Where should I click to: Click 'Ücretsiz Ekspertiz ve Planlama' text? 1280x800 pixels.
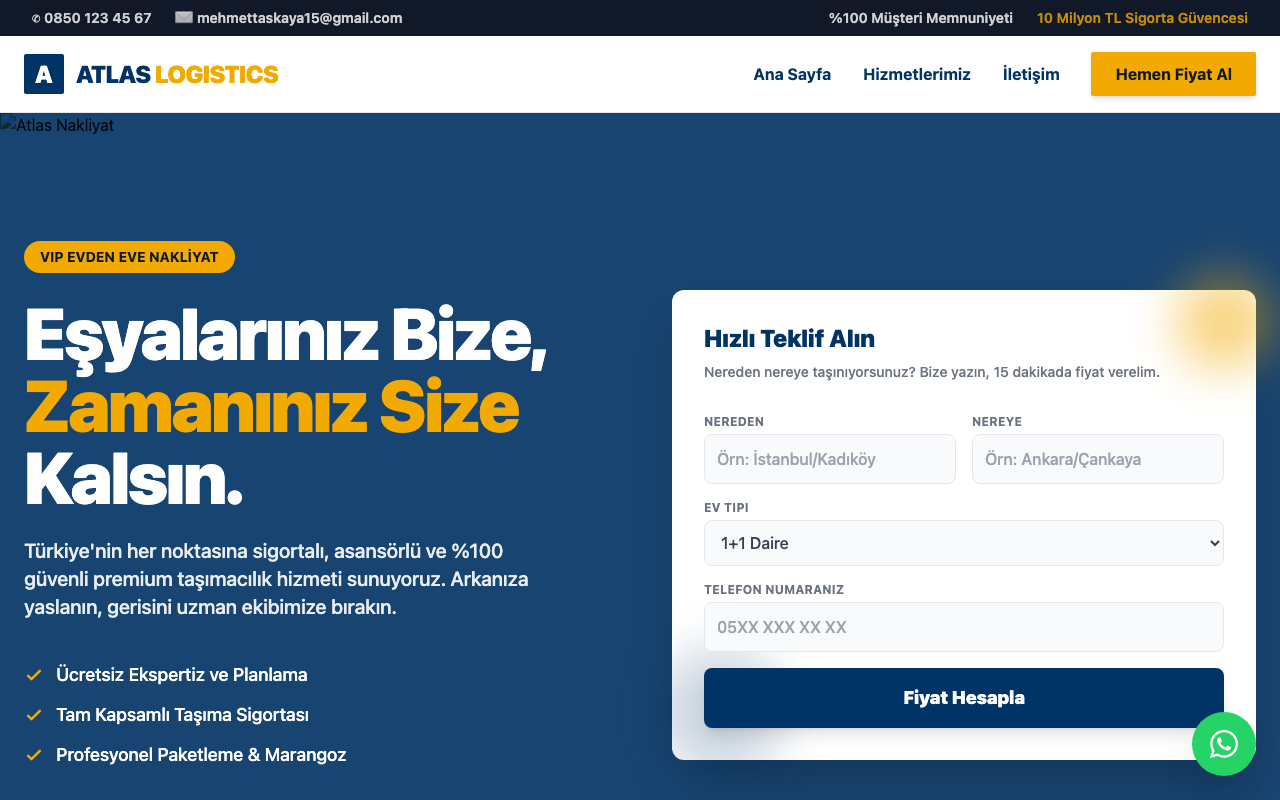point(182,675)
